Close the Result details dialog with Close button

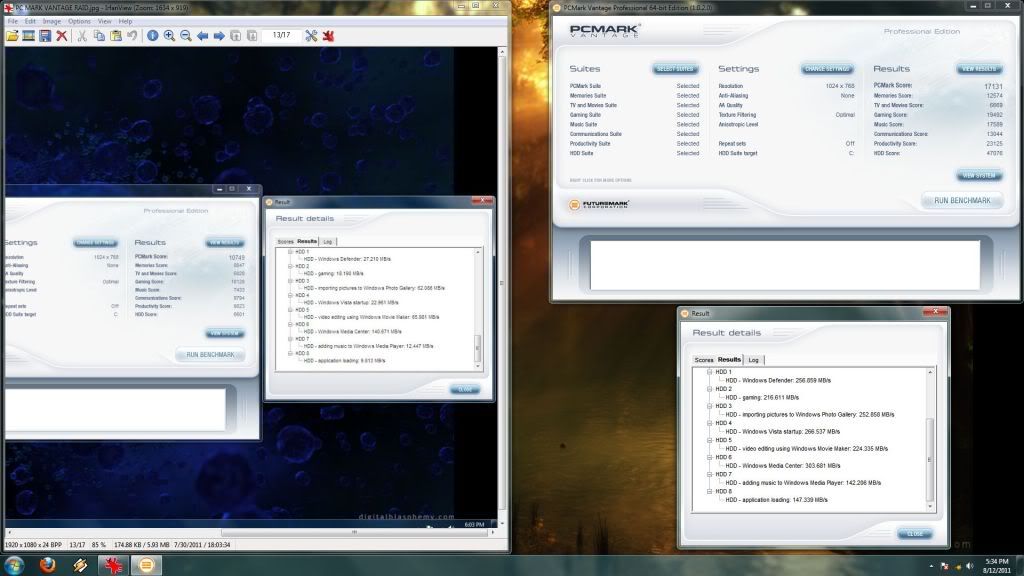point(914,534)
